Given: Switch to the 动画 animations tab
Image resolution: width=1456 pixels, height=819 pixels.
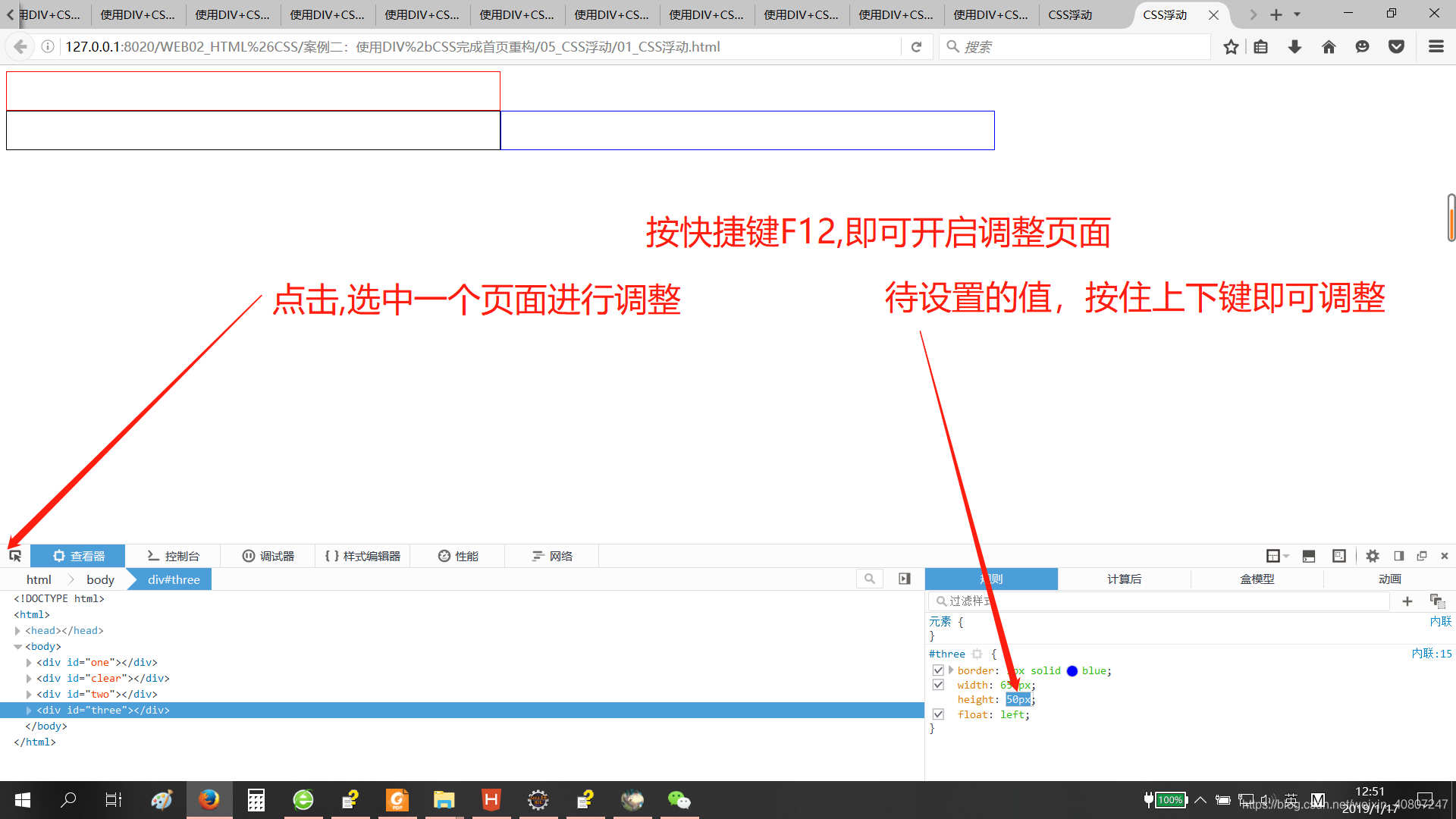Looking at the screenshot, I should pos(1389,579).
